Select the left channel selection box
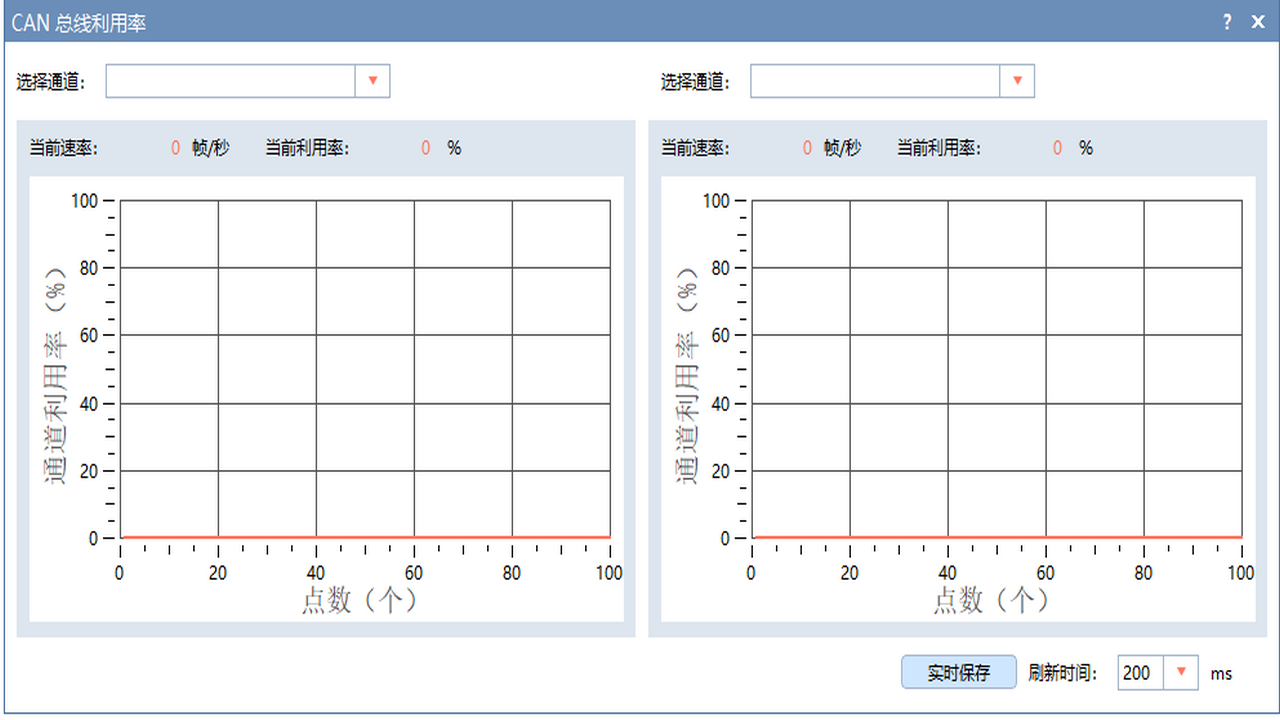The height and width of the screenshot is (720, 1280). coord(230,81)
